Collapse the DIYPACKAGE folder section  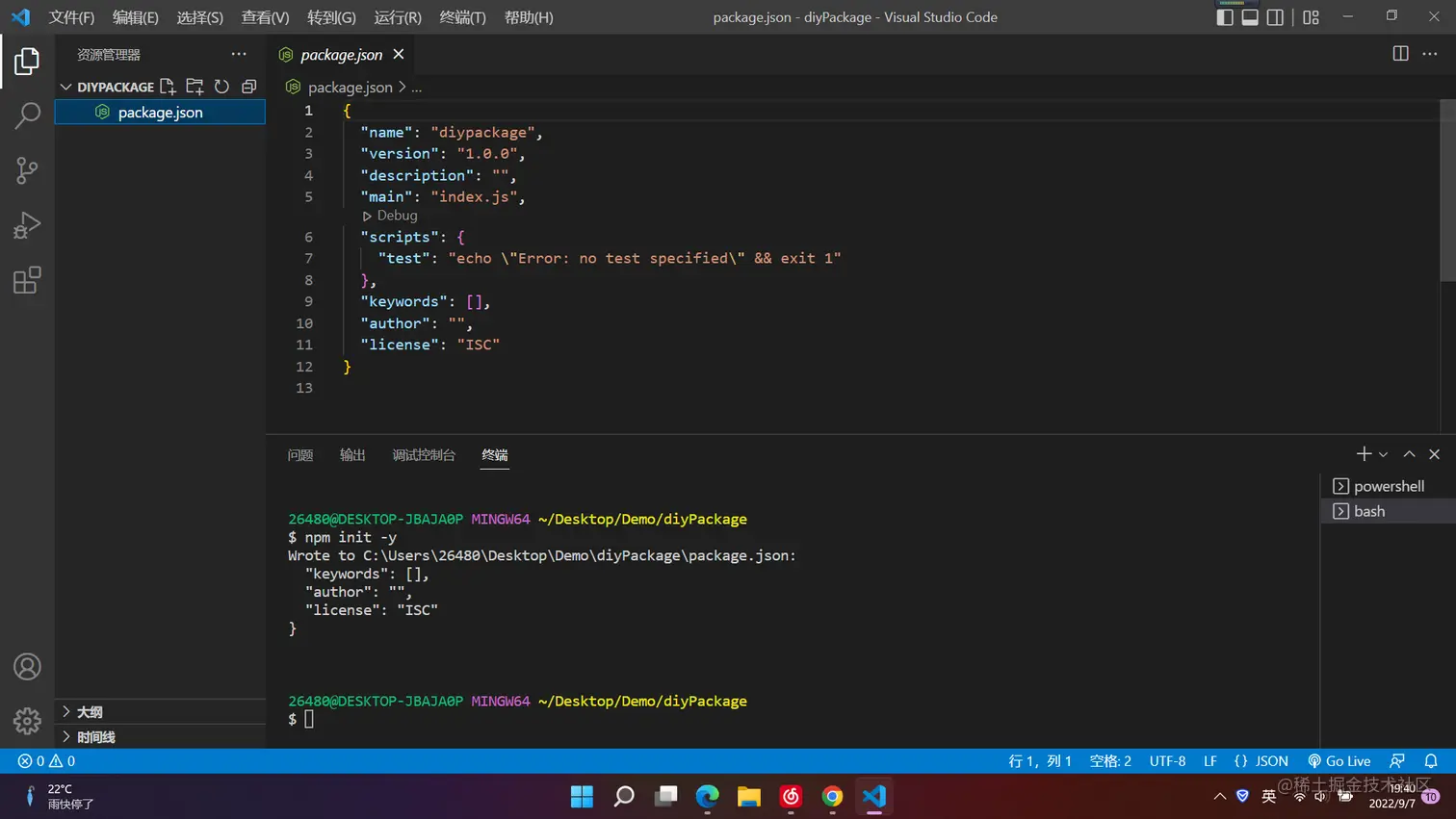(65, 87)
